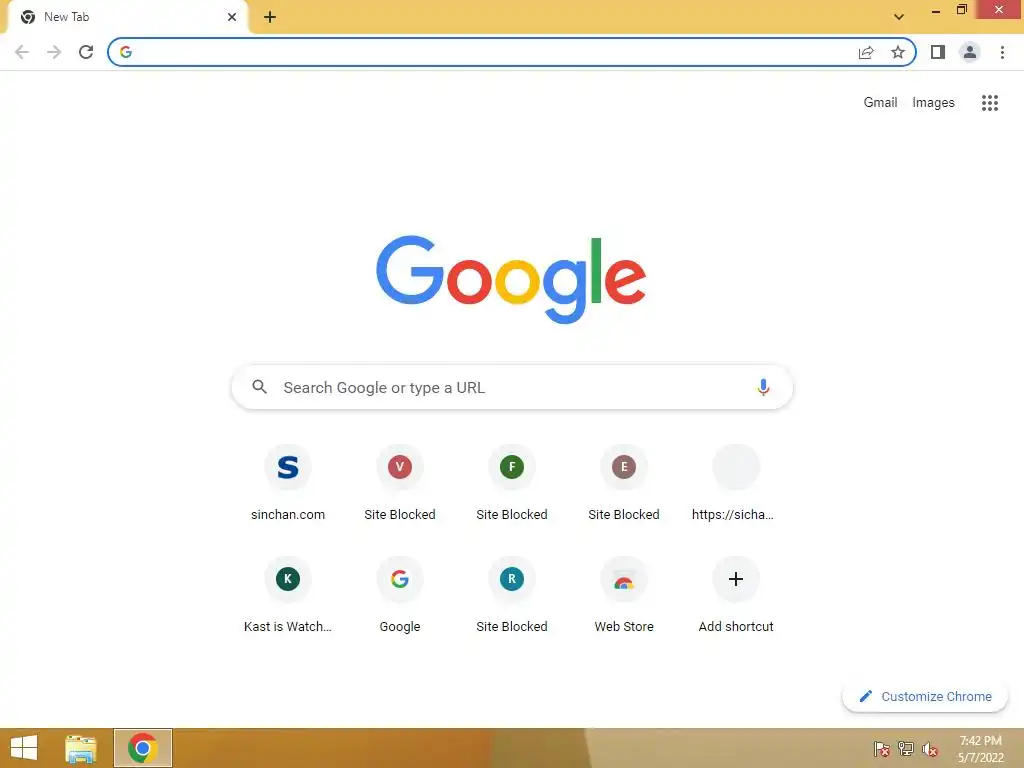1024x768 pixels.
Task: Open the Windows Start button
Action: (24, 748)
